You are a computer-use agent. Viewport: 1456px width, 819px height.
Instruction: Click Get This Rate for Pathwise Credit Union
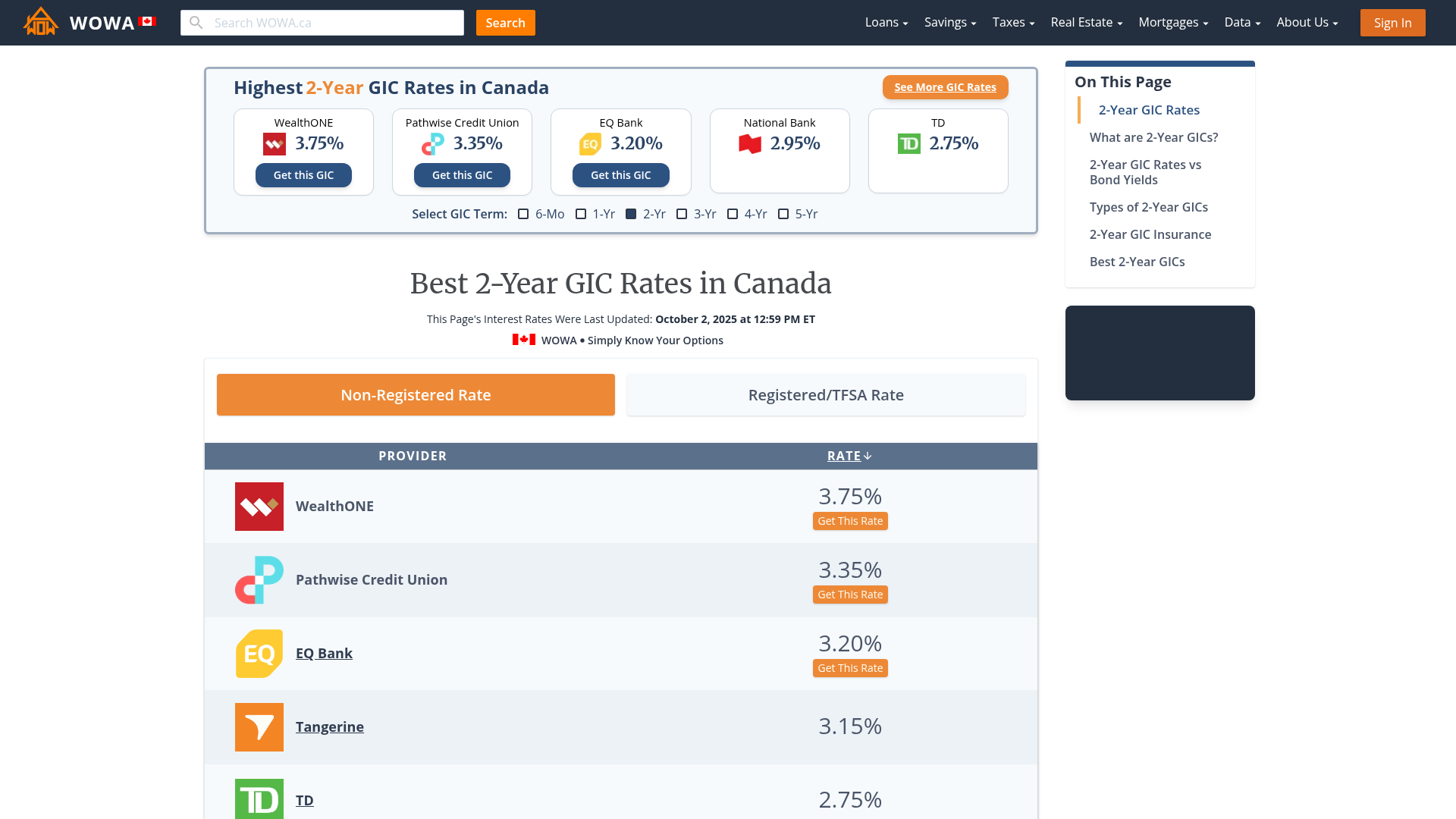[849, 595]
